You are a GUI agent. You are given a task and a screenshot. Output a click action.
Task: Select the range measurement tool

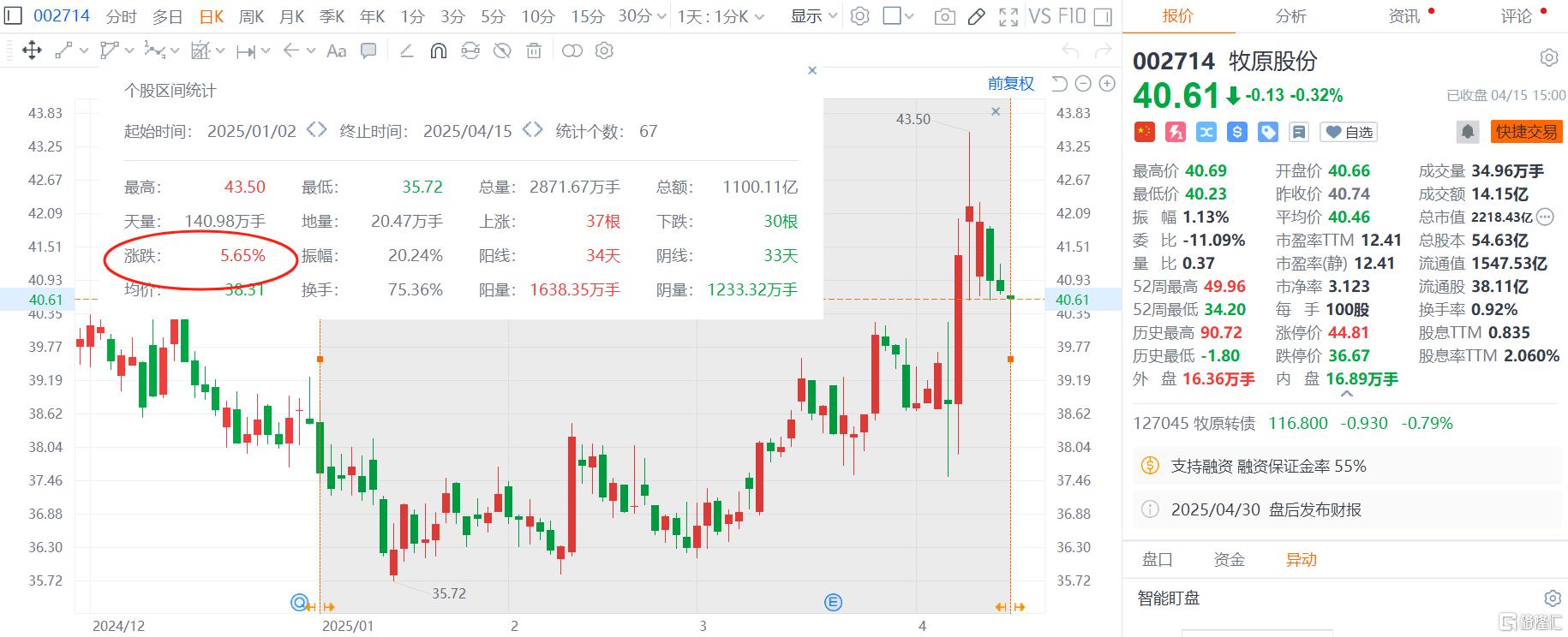tap(246, 51)
